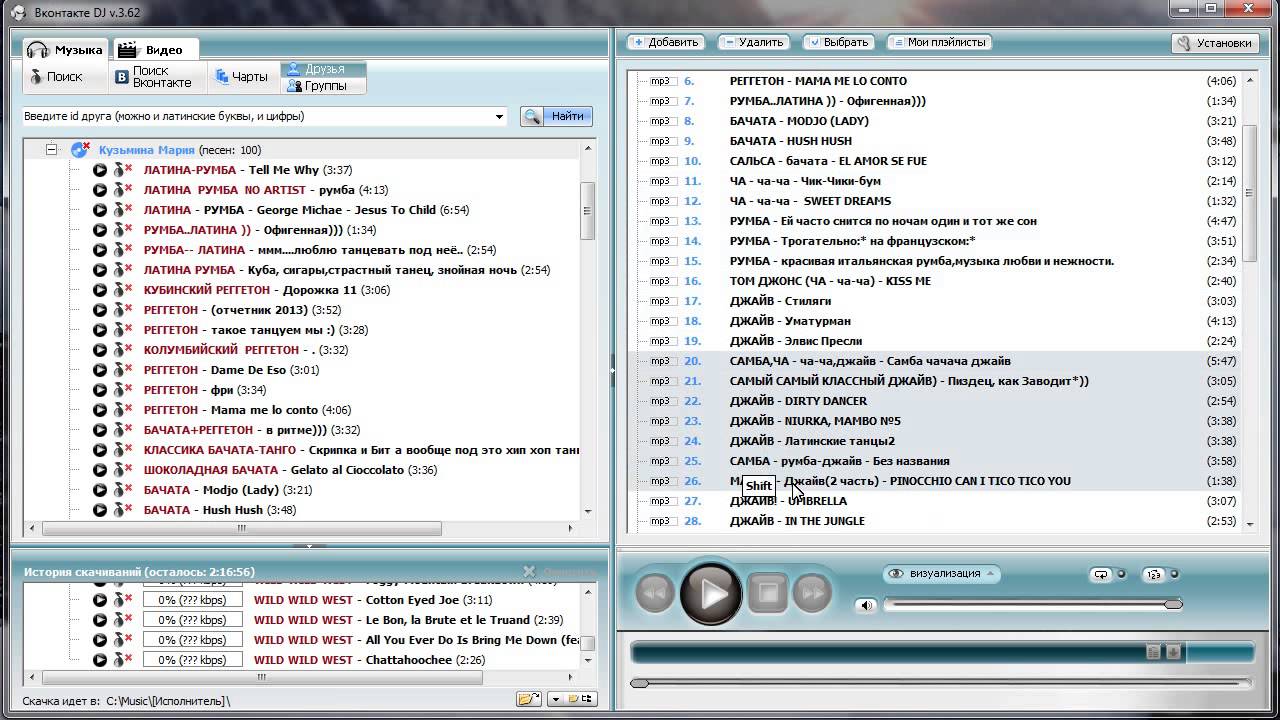
Task: Open Мои плэйлисты
Action: 939,42
